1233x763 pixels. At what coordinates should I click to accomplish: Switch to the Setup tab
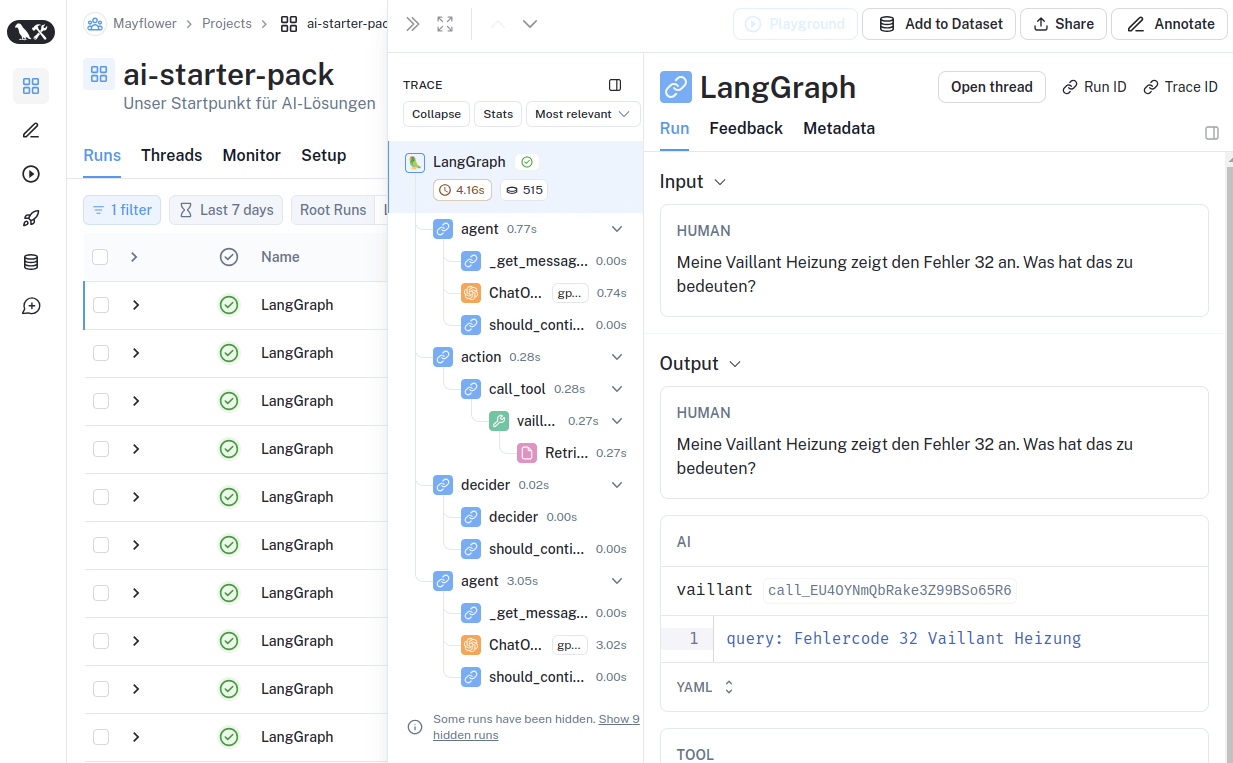[323, 155]
